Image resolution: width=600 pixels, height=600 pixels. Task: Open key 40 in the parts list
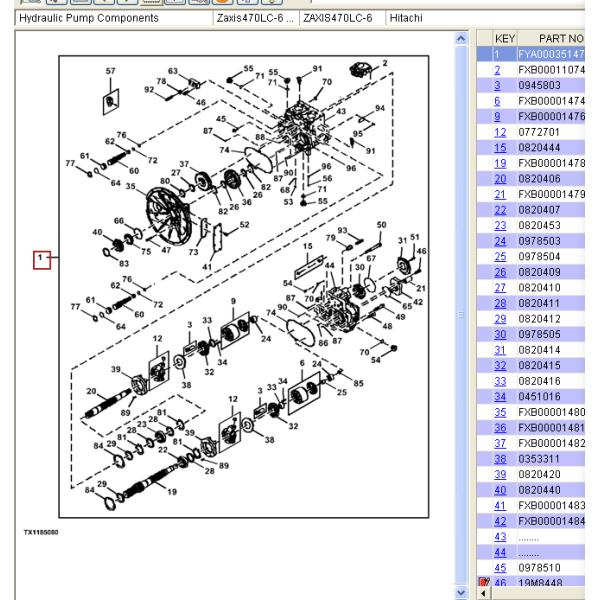(x=497, y=490)
